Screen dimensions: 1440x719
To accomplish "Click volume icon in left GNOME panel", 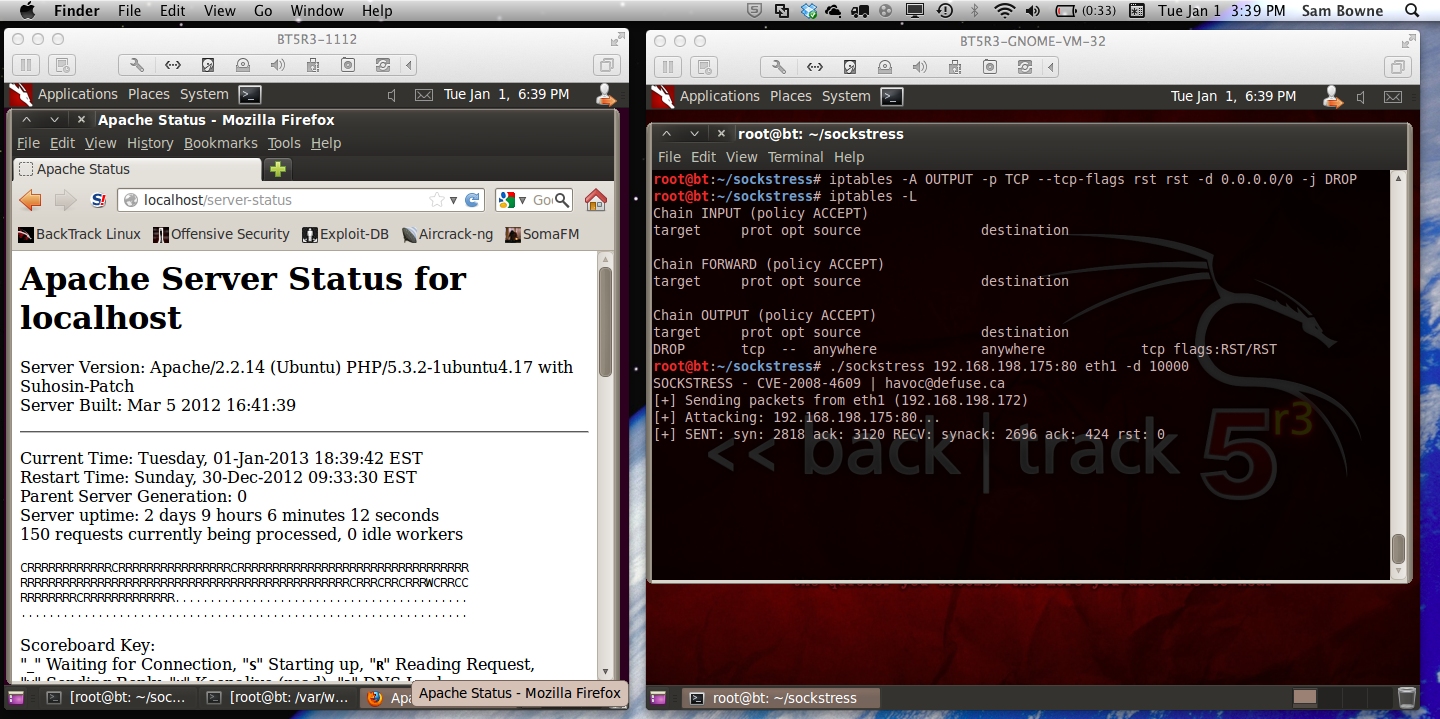I will click(x=393, y=95).
